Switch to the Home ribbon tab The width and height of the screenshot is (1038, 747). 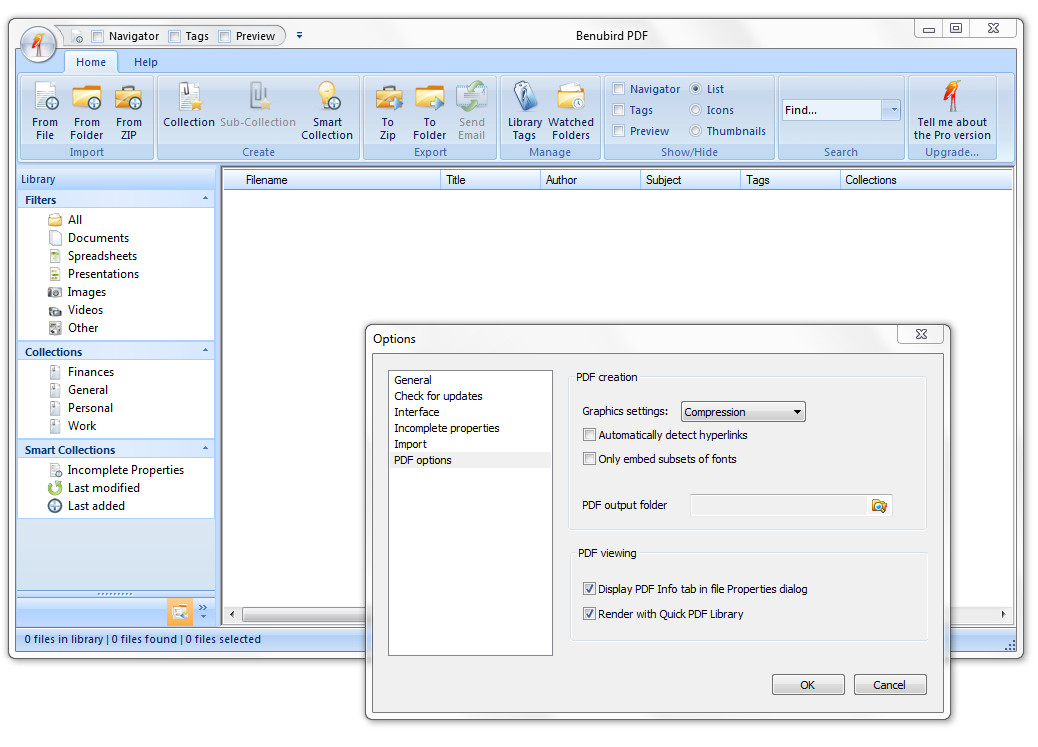pyautogui.click(x=91, y=62)
